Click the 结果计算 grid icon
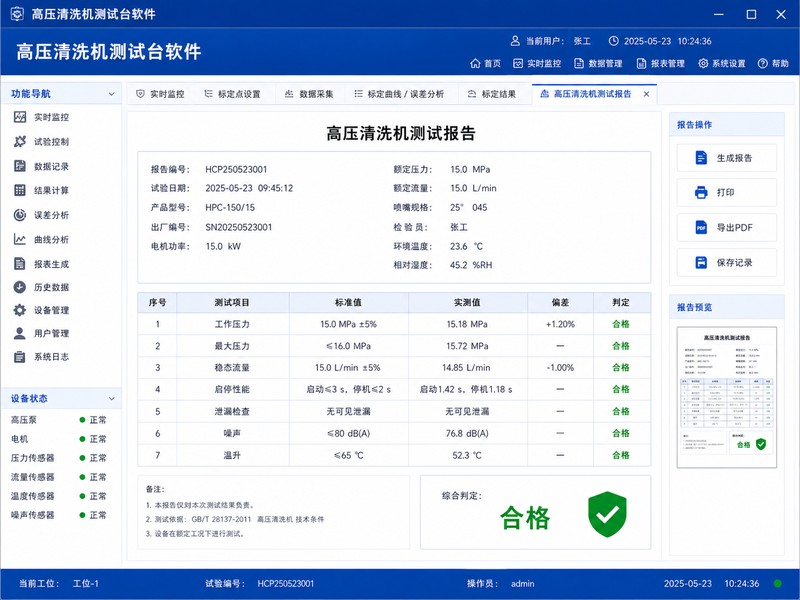The image size is (800, 600). tap(19, 190)
